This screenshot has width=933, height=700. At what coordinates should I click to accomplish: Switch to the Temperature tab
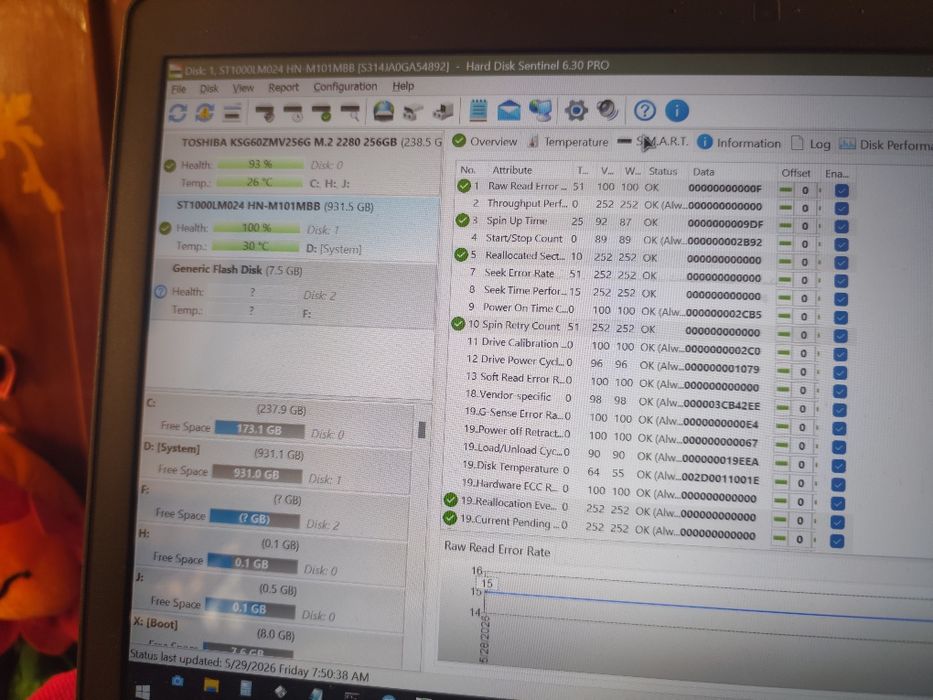(x=568, y=142)
